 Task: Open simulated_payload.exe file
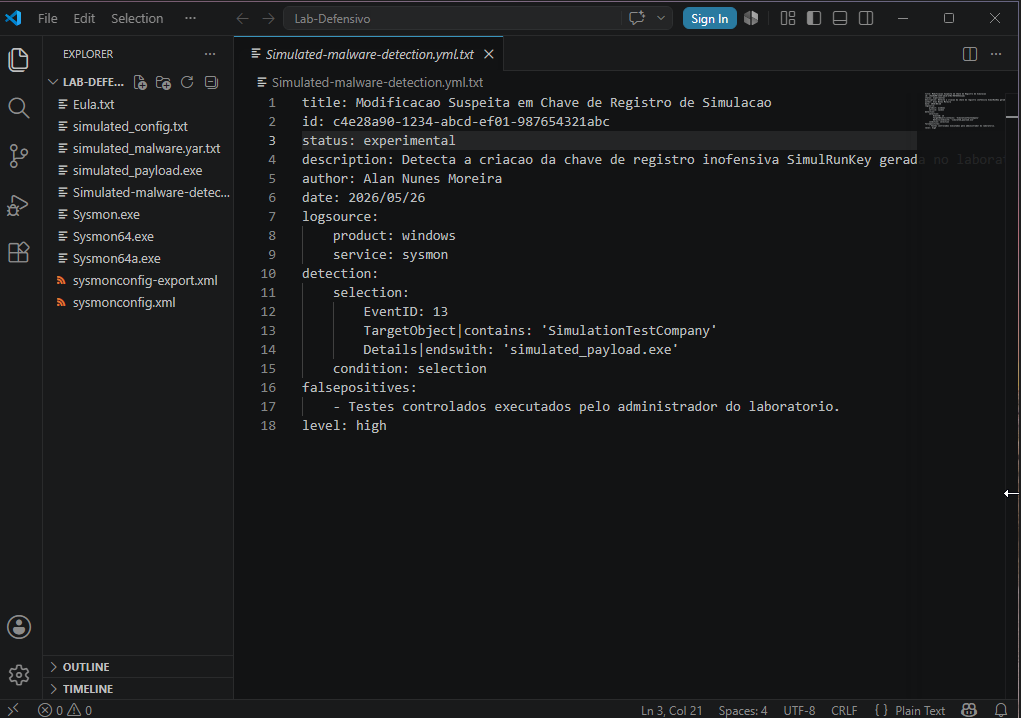(x=138, y=171)
